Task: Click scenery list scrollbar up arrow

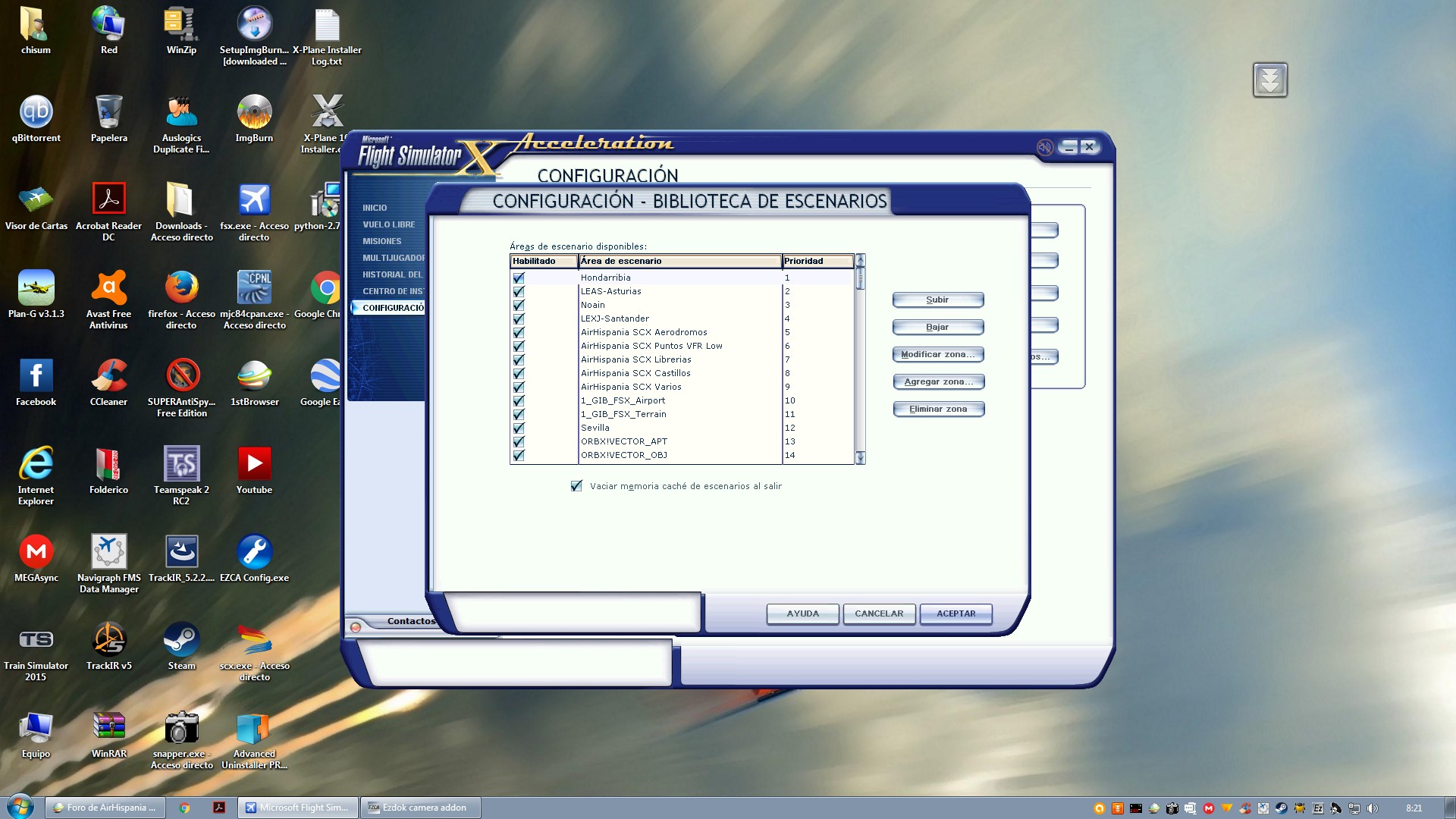Action: [860, 260]
